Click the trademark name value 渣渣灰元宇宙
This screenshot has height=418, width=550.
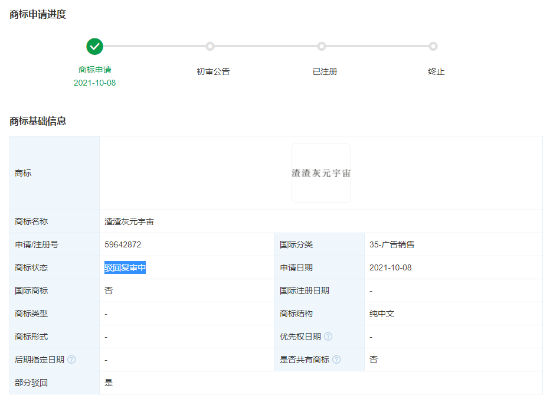[x=129, y=222]
